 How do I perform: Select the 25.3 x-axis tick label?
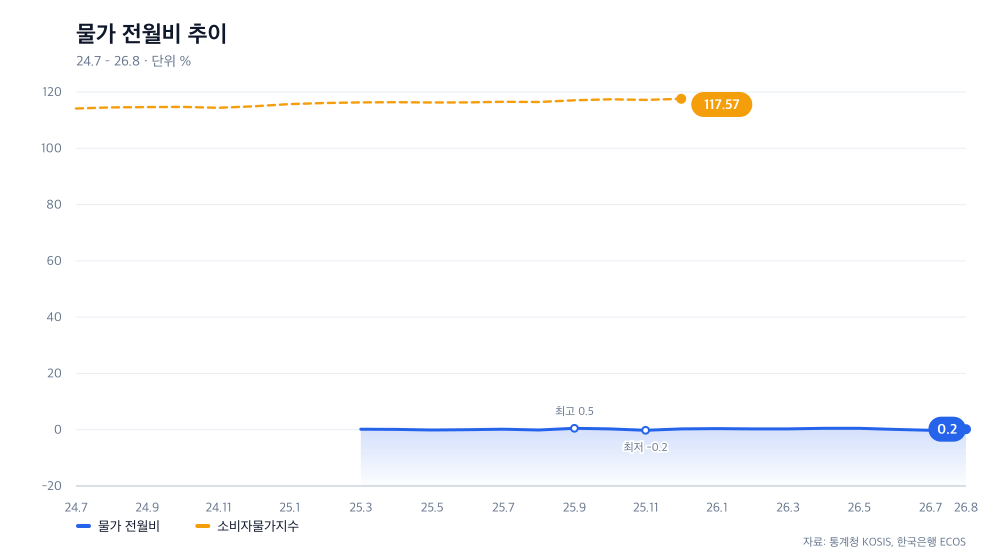pyautogui.click(x=361, y=508)
